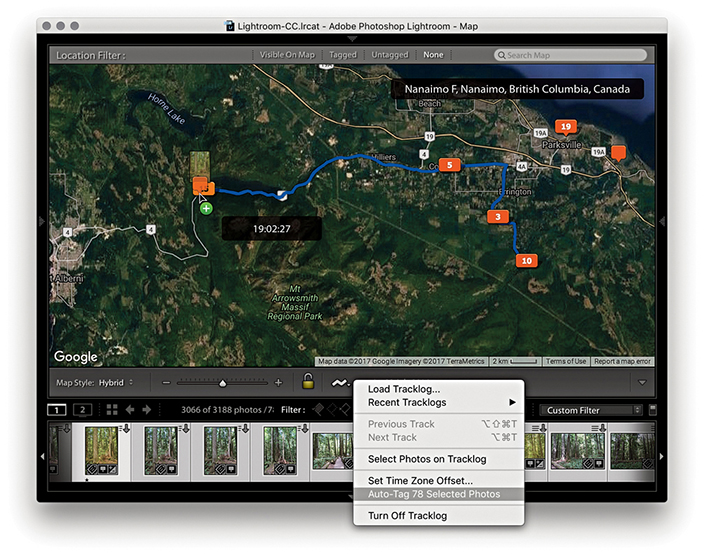Viewport: 704px width, 554px height.
Task: Select Load Tracklog from the menu
Action: 404,389
